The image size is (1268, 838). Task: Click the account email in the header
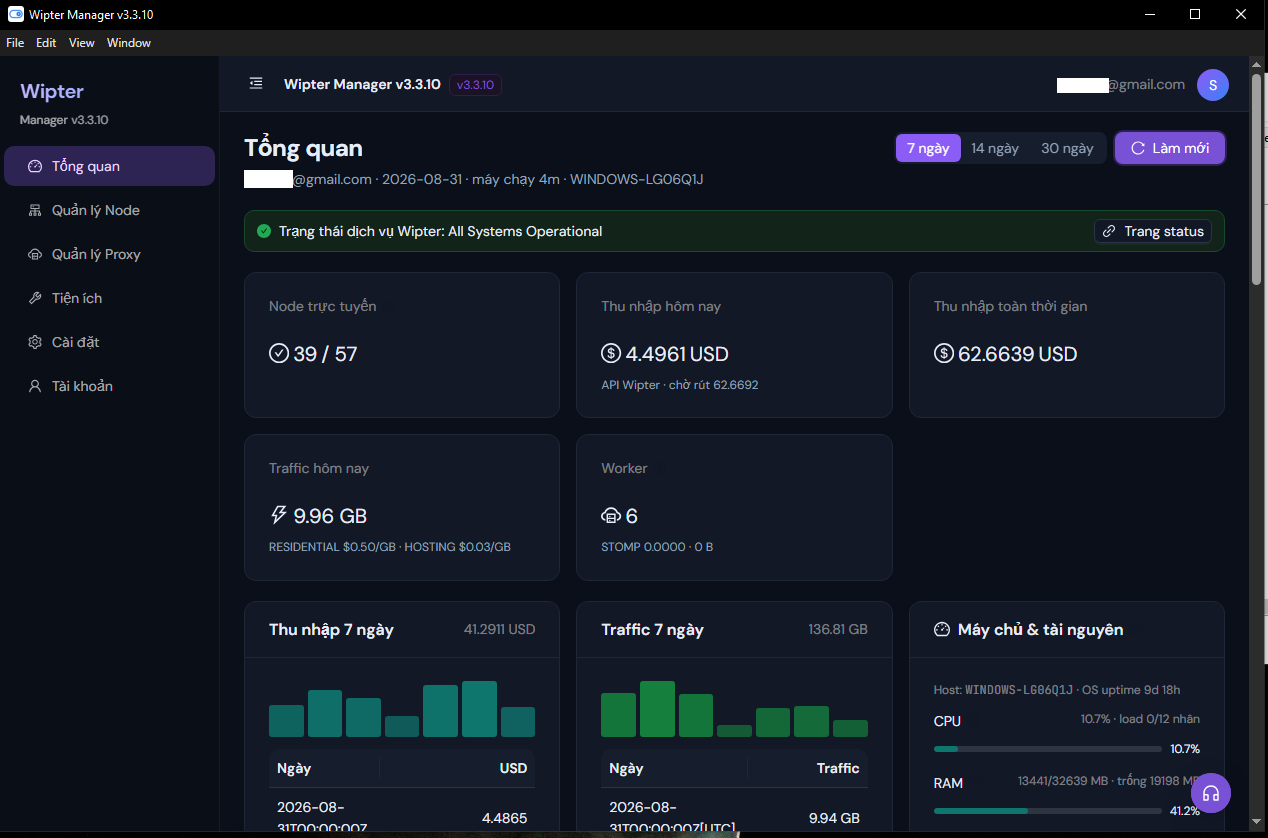(x=1121, y=85)
